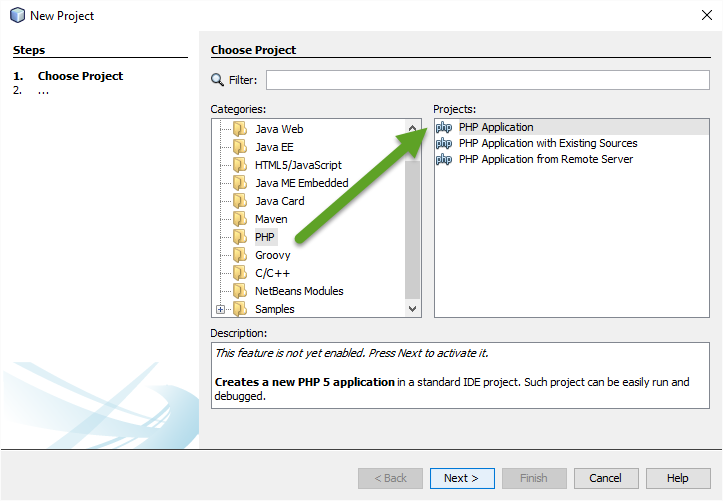Click the Categories scrollbar up arrow
The height and width of the screenshot is (501, 723).
[412, 128]
